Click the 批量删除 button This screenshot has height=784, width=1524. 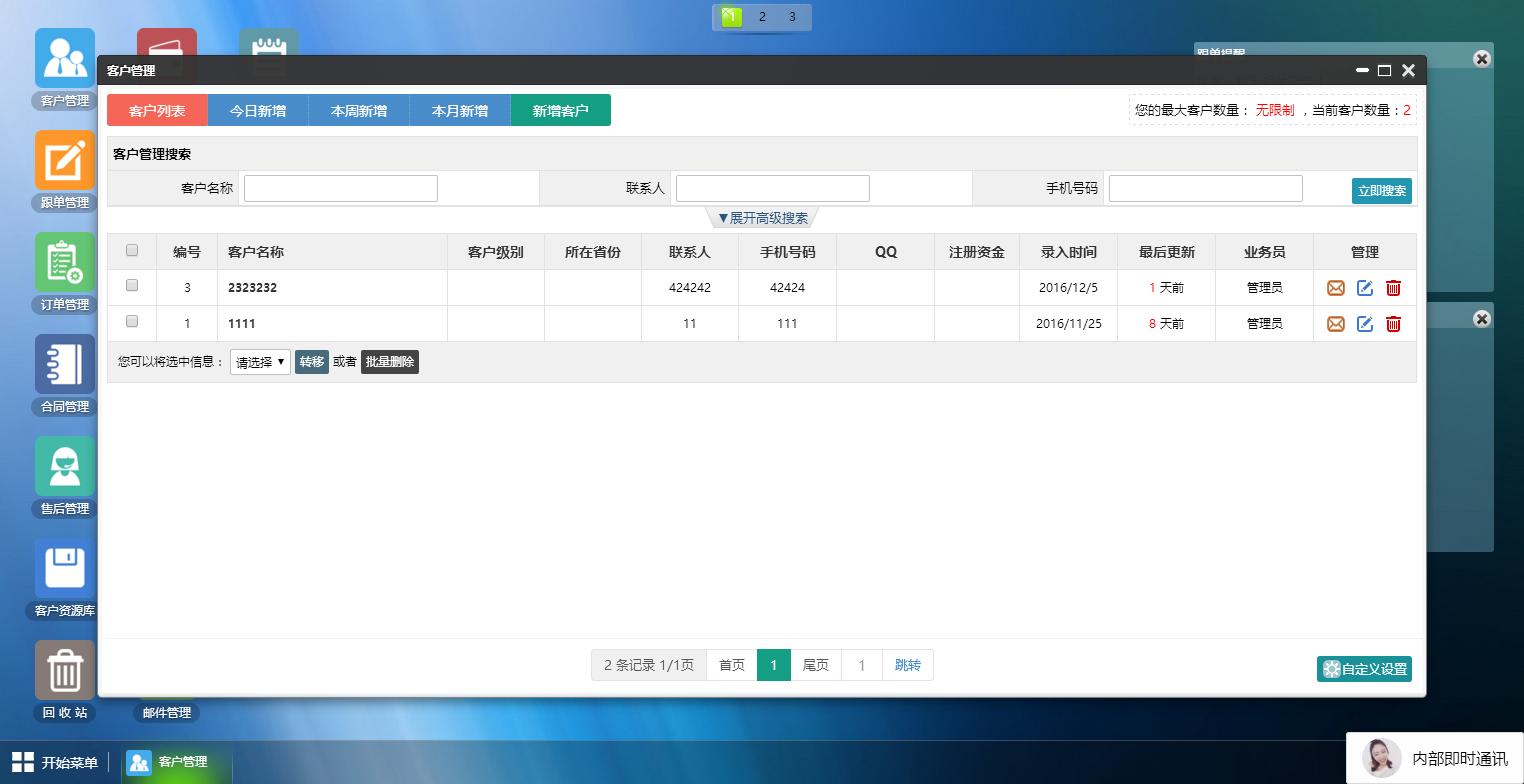tap(390, 362)
